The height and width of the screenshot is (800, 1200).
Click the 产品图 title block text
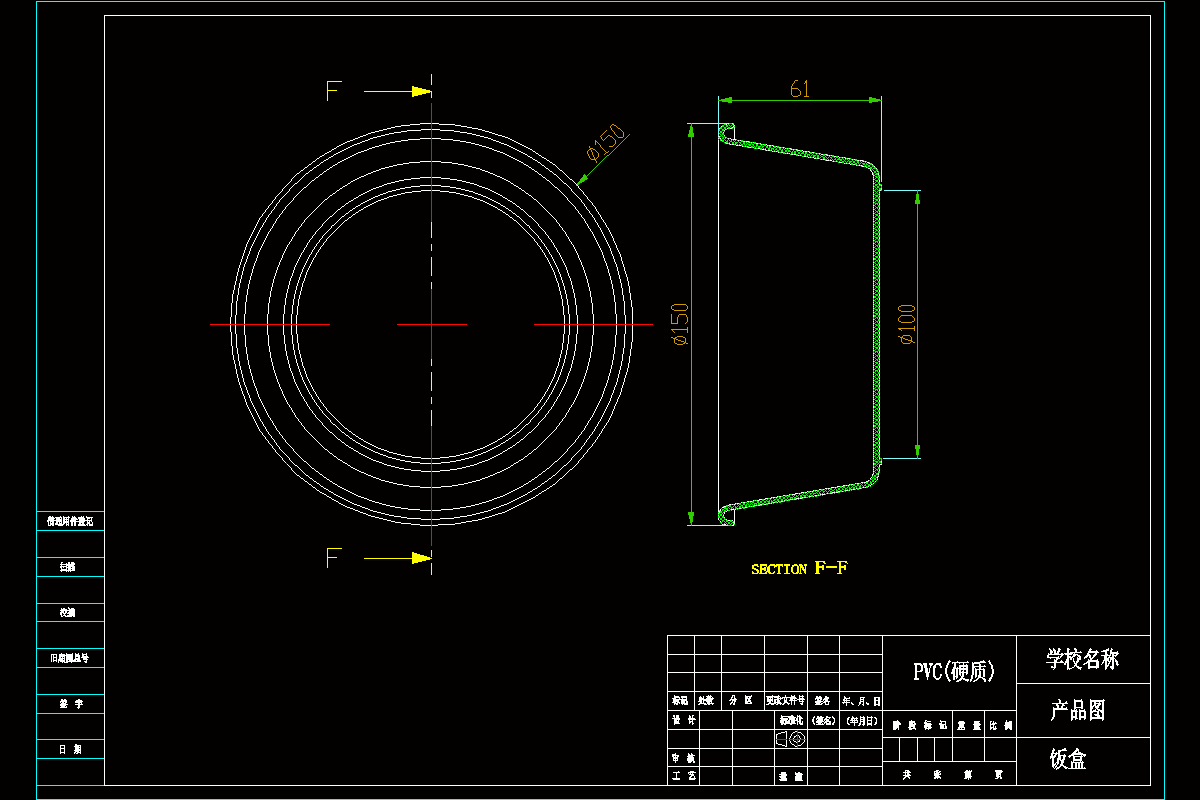(x=1077, y=711)
